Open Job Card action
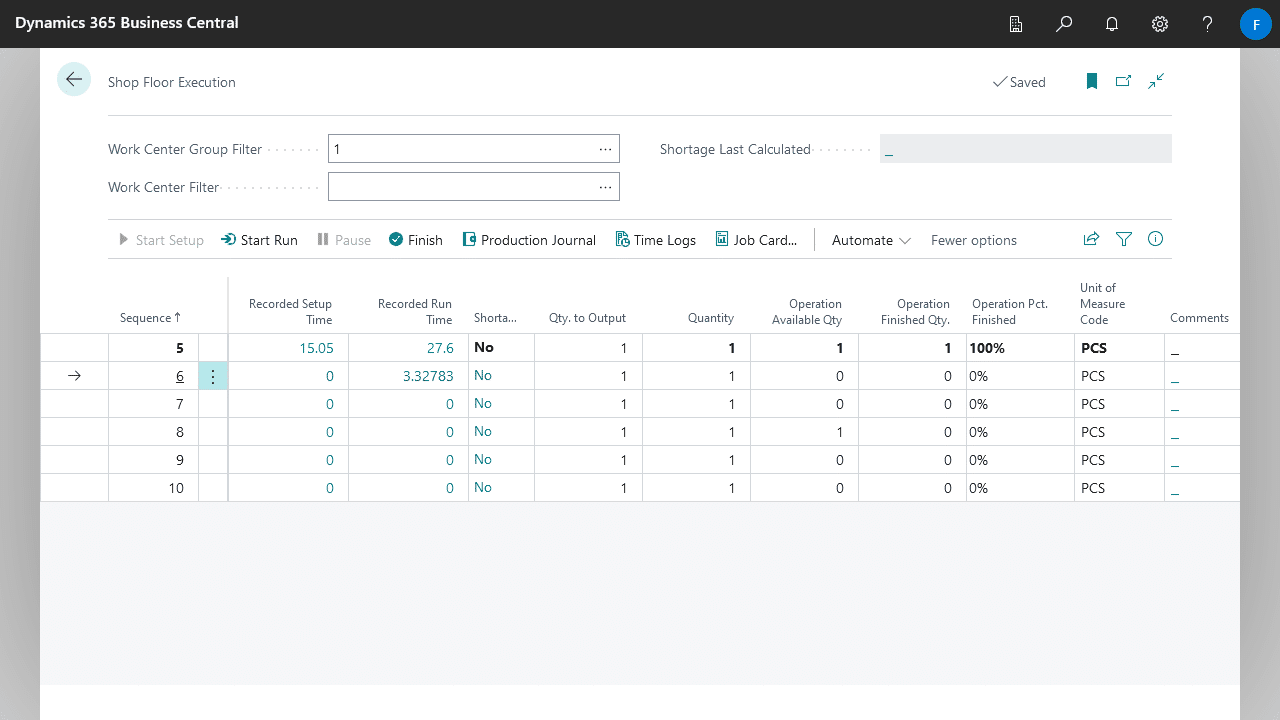 pos(756,240)
